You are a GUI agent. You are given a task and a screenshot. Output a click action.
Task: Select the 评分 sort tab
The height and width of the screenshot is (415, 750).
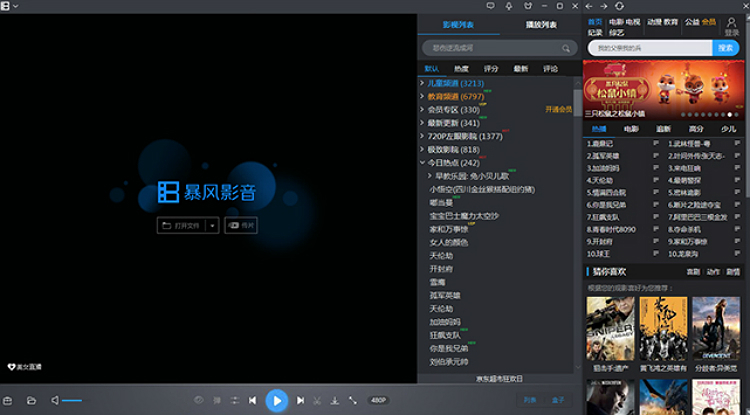[491, 68]
